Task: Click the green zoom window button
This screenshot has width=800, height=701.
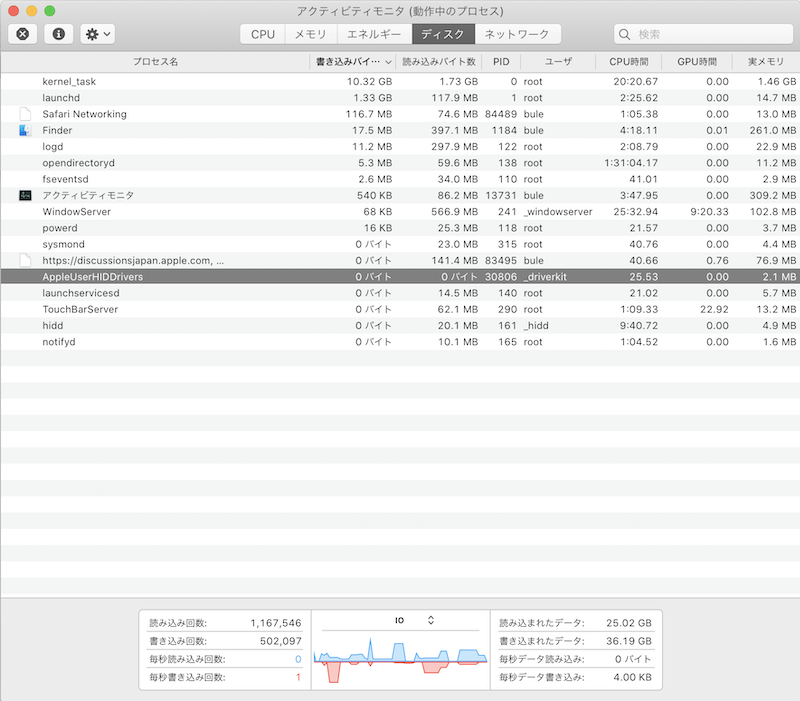Action: pos(52,10)
